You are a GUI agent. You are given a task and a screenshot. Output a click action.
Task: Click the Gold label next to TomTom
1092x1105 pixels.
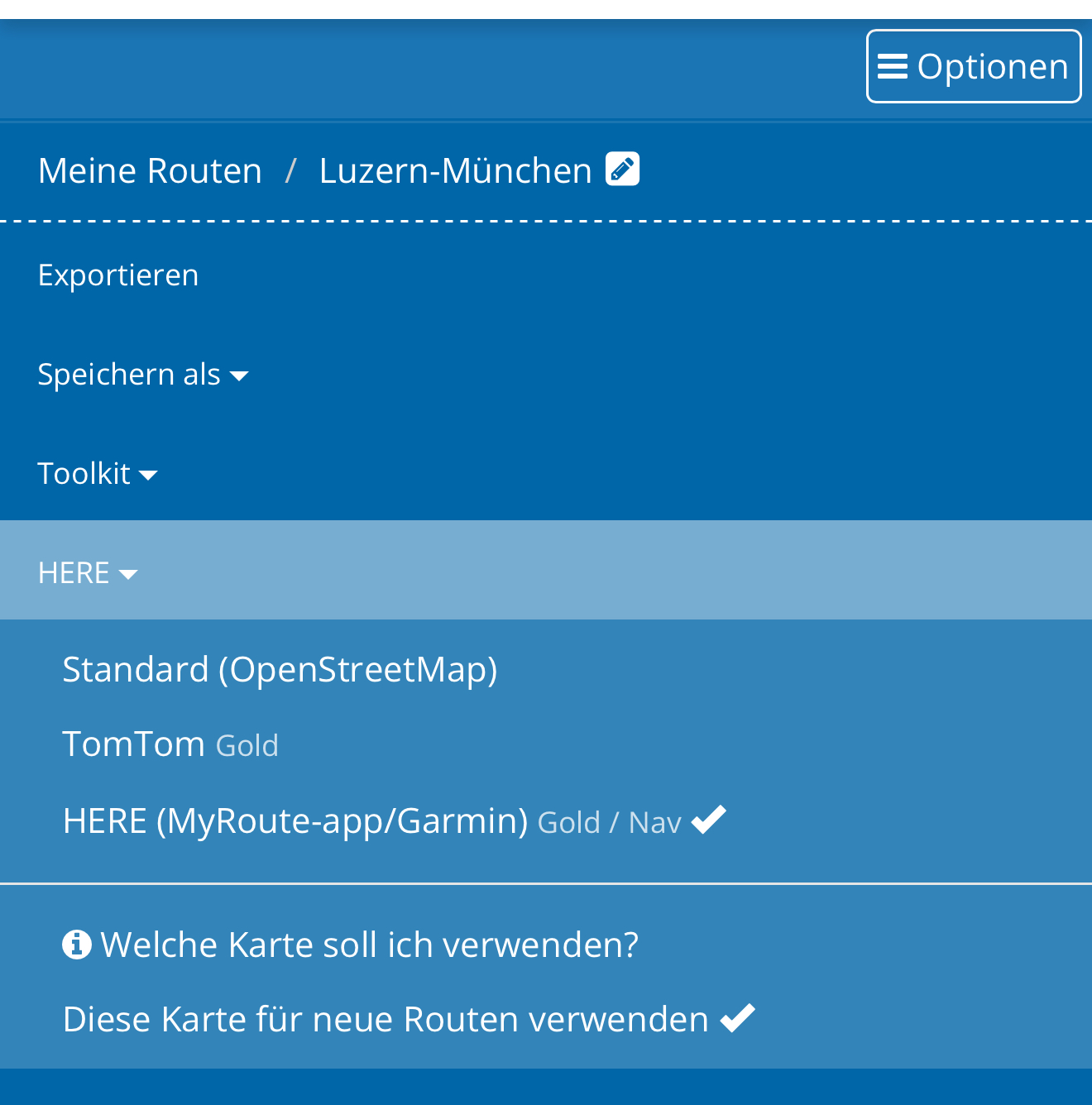[247, 746]
